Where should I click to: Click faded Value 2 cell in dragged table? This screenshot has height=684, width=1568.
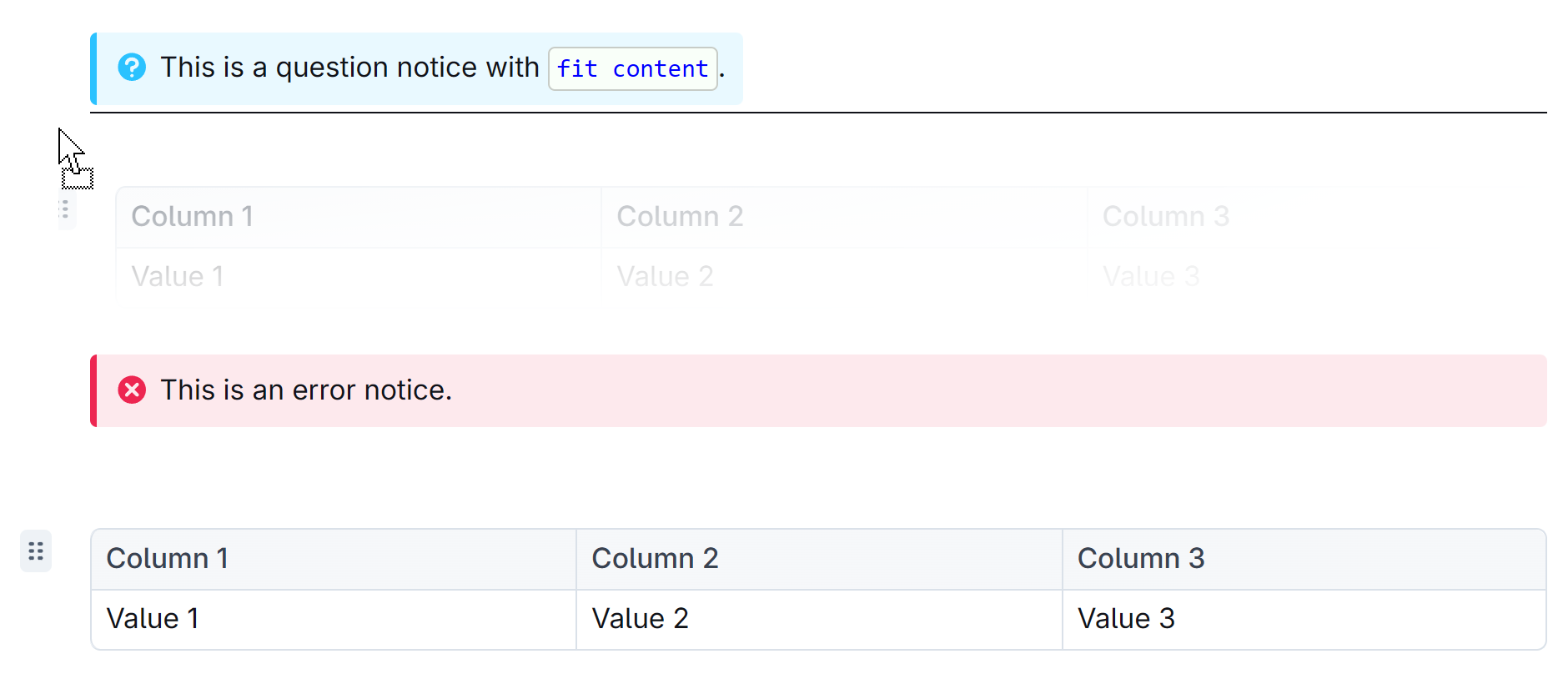(x=844, y=274)
